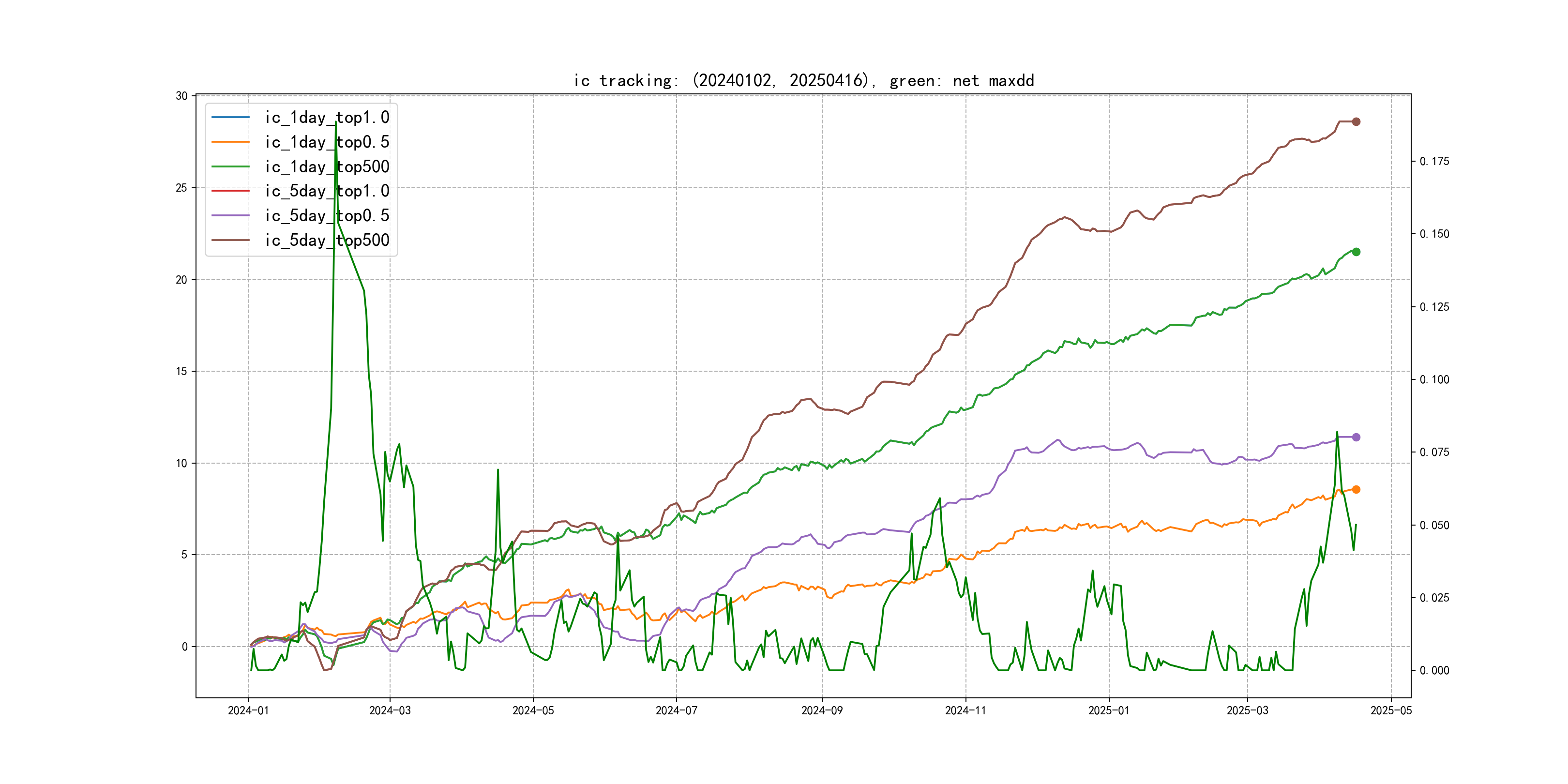Click the brown endpoint marker of ic_5day_top500
This screenshot has width=1568, height=784.
tap(1356, 122)
